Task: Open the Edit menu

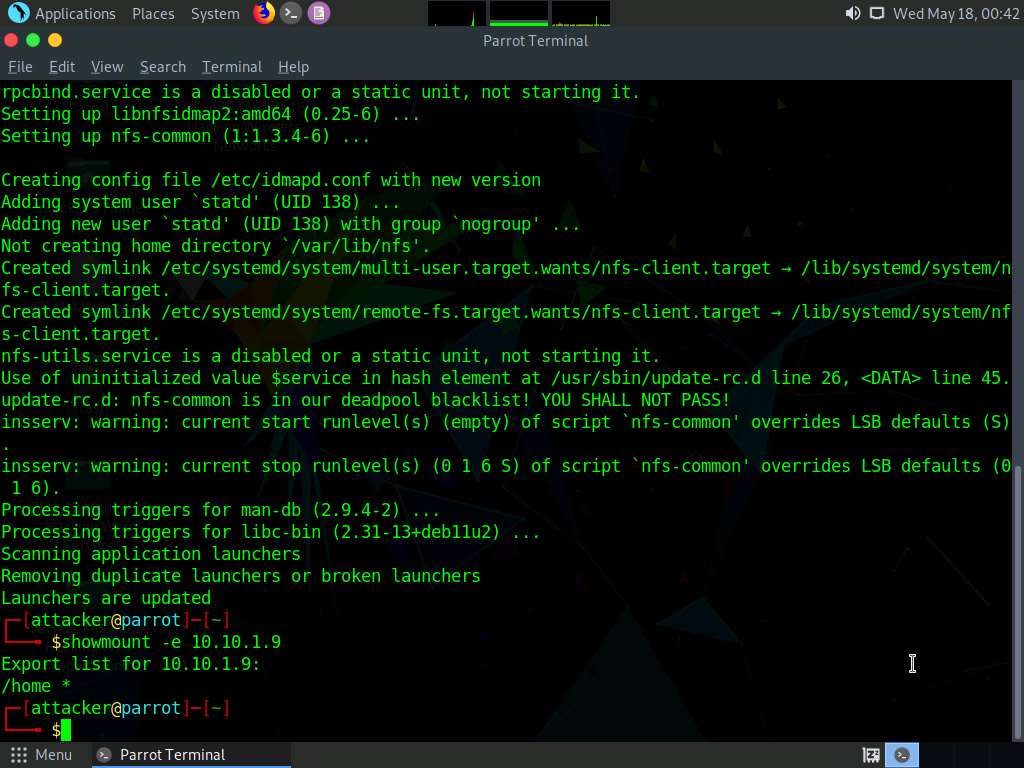Action: coord(62,67)
